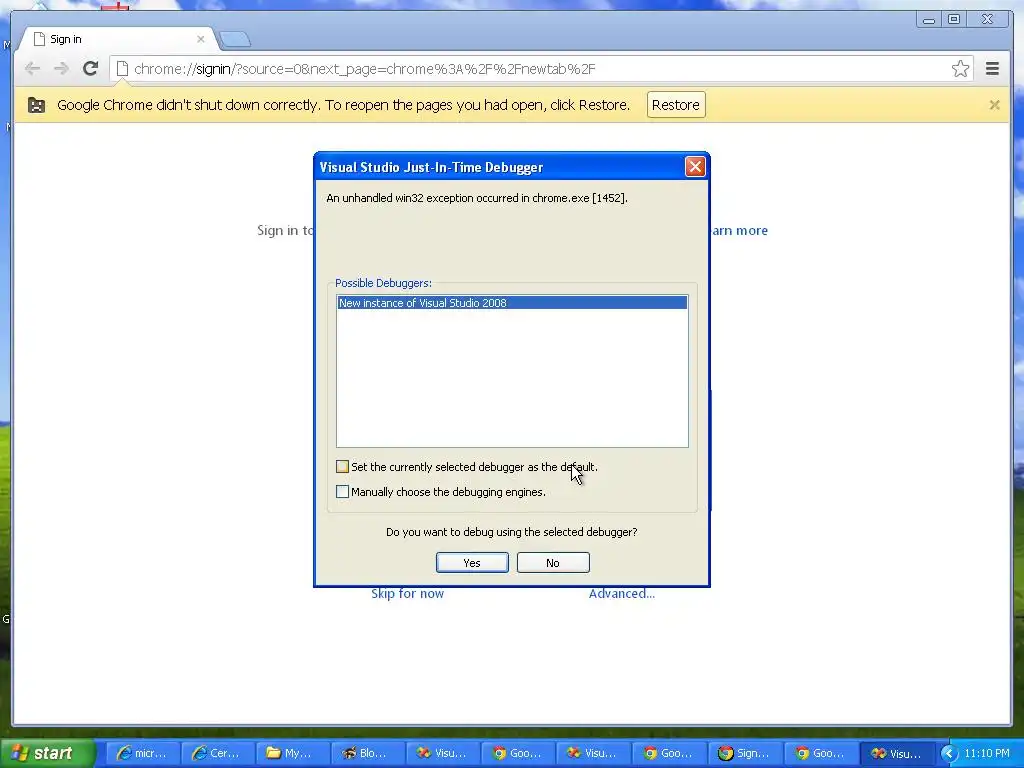This screenshot has width=1024, height=768.
Task: Check Manually choose the debugging engines
Action: tap(342, 491)
